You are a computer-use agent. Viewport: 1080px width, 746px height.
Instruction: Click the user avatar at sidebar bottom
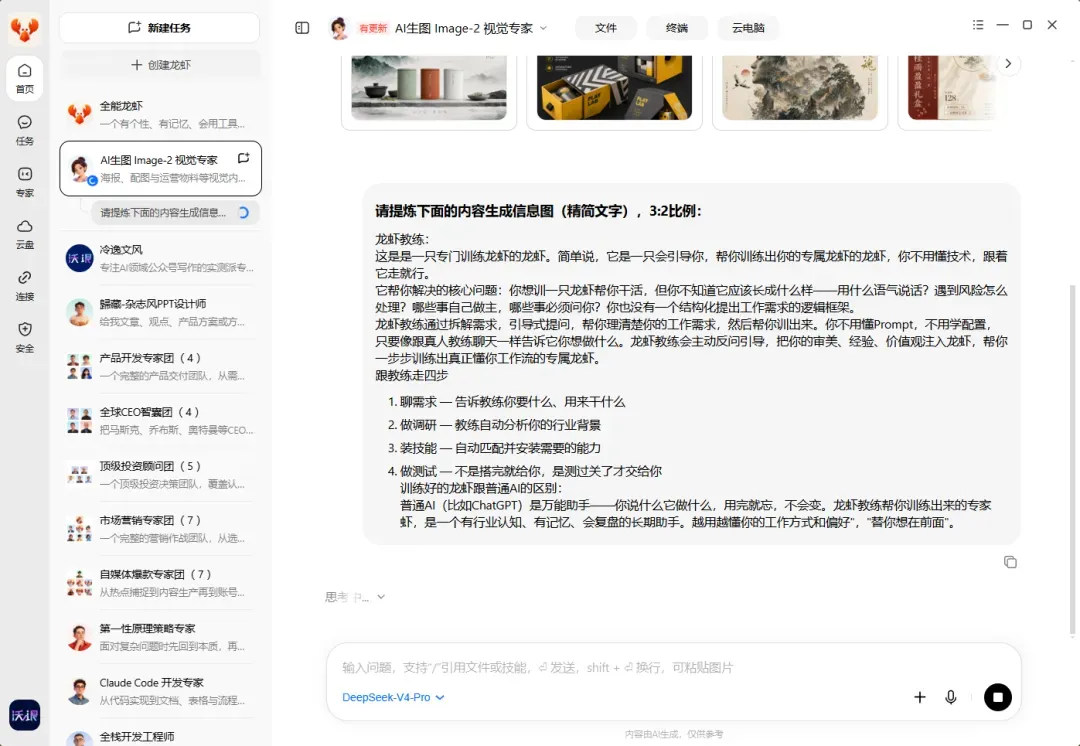pyautogui.click(x=24, y=716)
